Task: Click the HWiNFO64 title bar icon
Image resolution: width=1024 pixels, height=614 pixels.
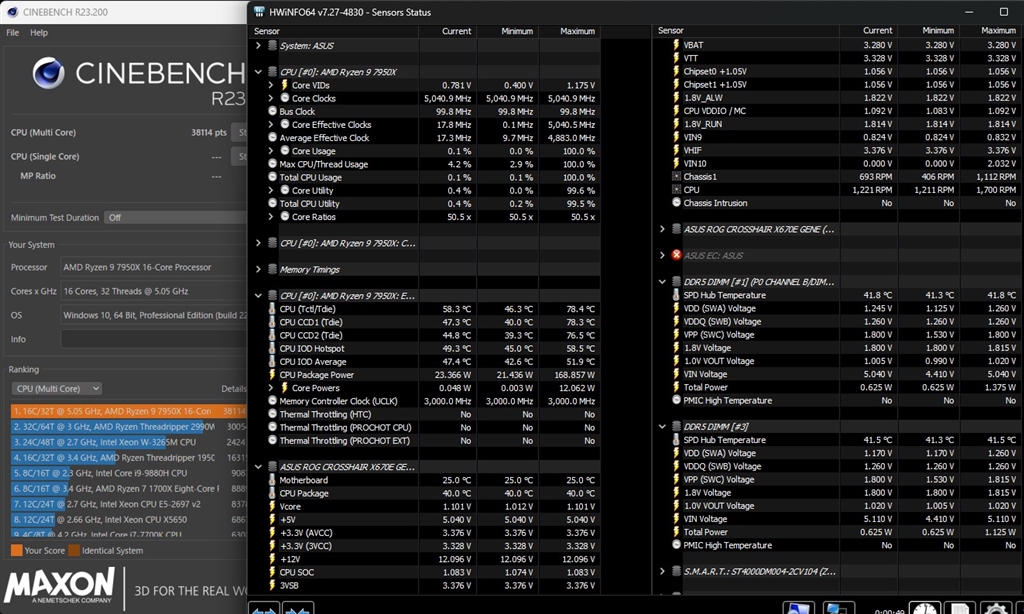Action: [259, 12]
